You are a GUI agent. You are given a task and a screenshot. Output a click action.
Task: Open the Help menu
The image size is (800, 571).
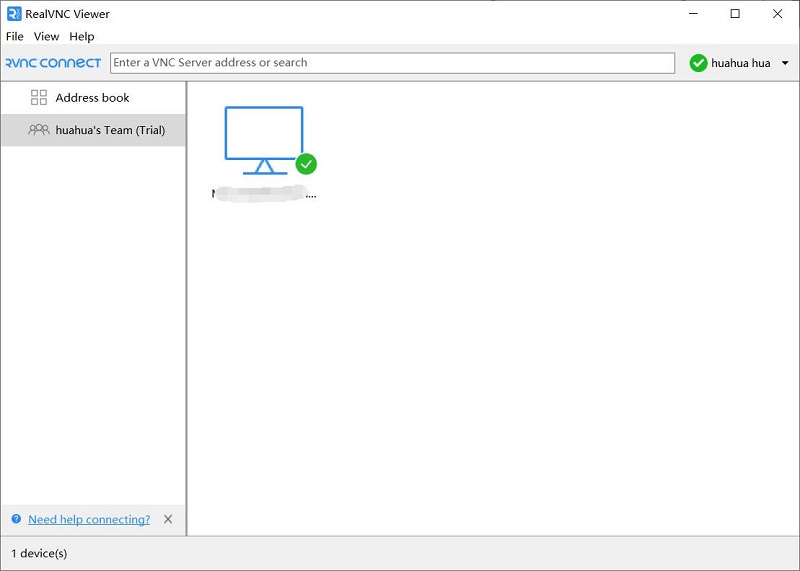tap(82, 37)
